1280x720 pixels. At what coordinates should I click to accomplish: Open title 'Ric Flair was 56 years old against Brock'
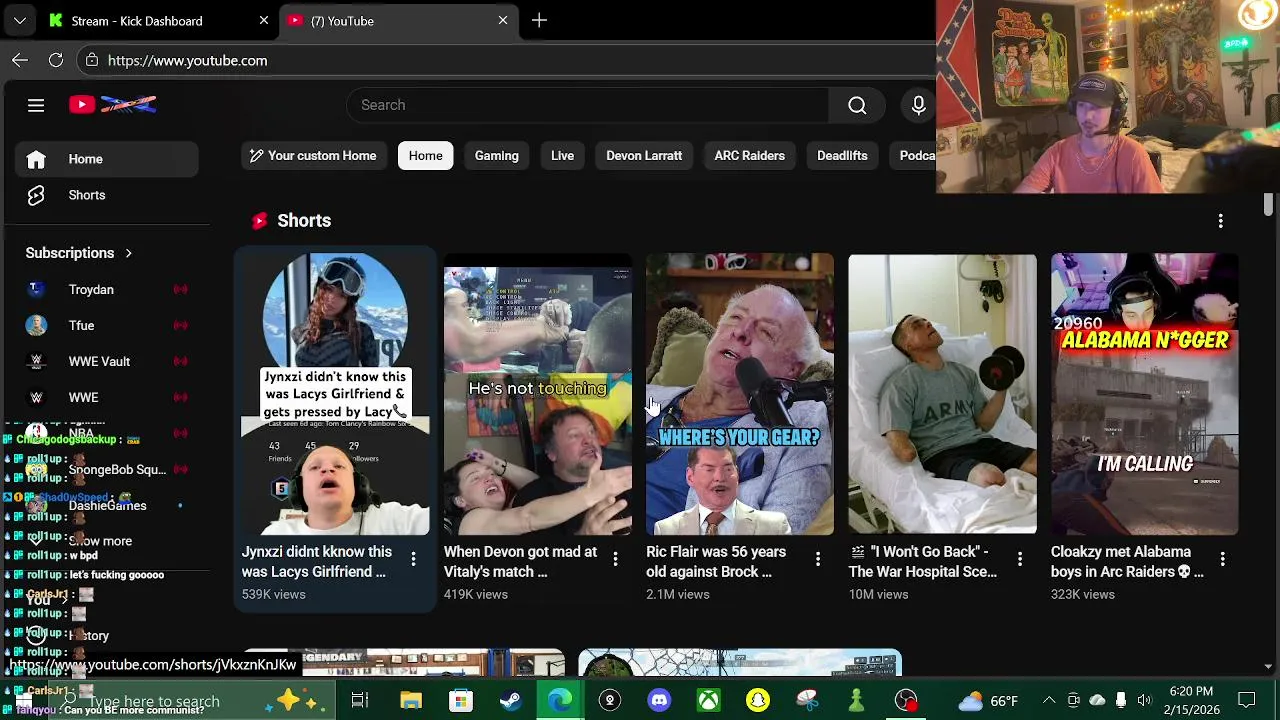pyautogui.click(x=716, y=561)
